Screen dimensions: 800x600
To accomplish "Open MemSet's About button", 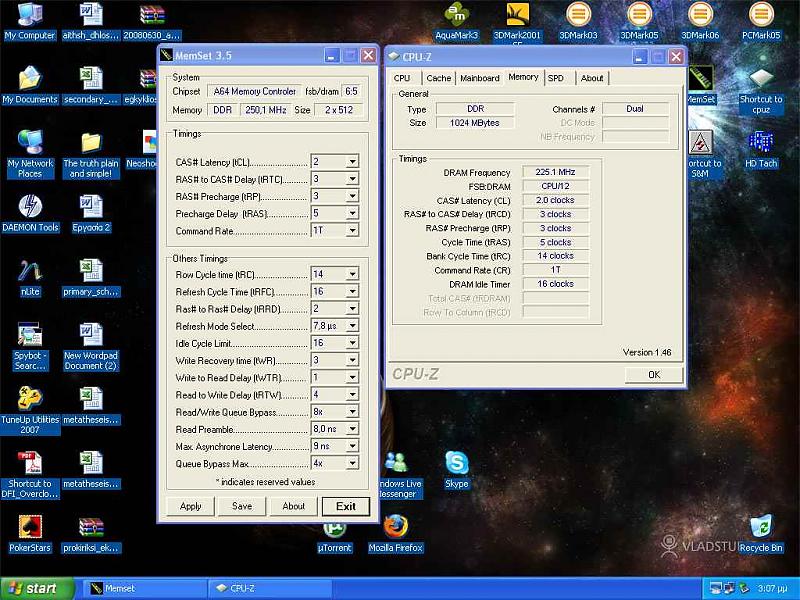I will [293, 506].
